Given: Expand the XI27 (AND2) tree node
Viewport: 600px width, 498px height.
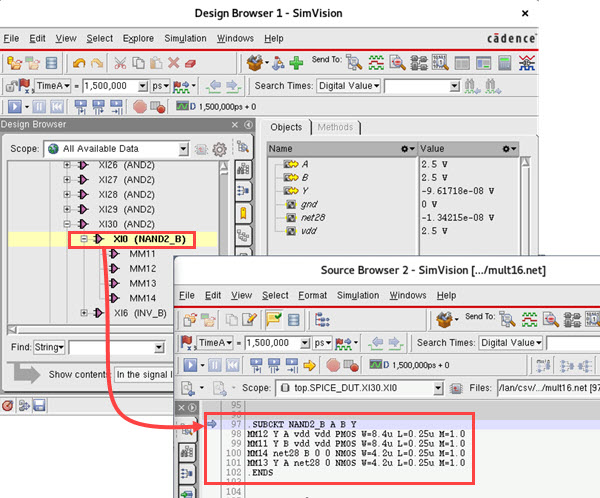Looking at the screenshot, I should point(67,180).
